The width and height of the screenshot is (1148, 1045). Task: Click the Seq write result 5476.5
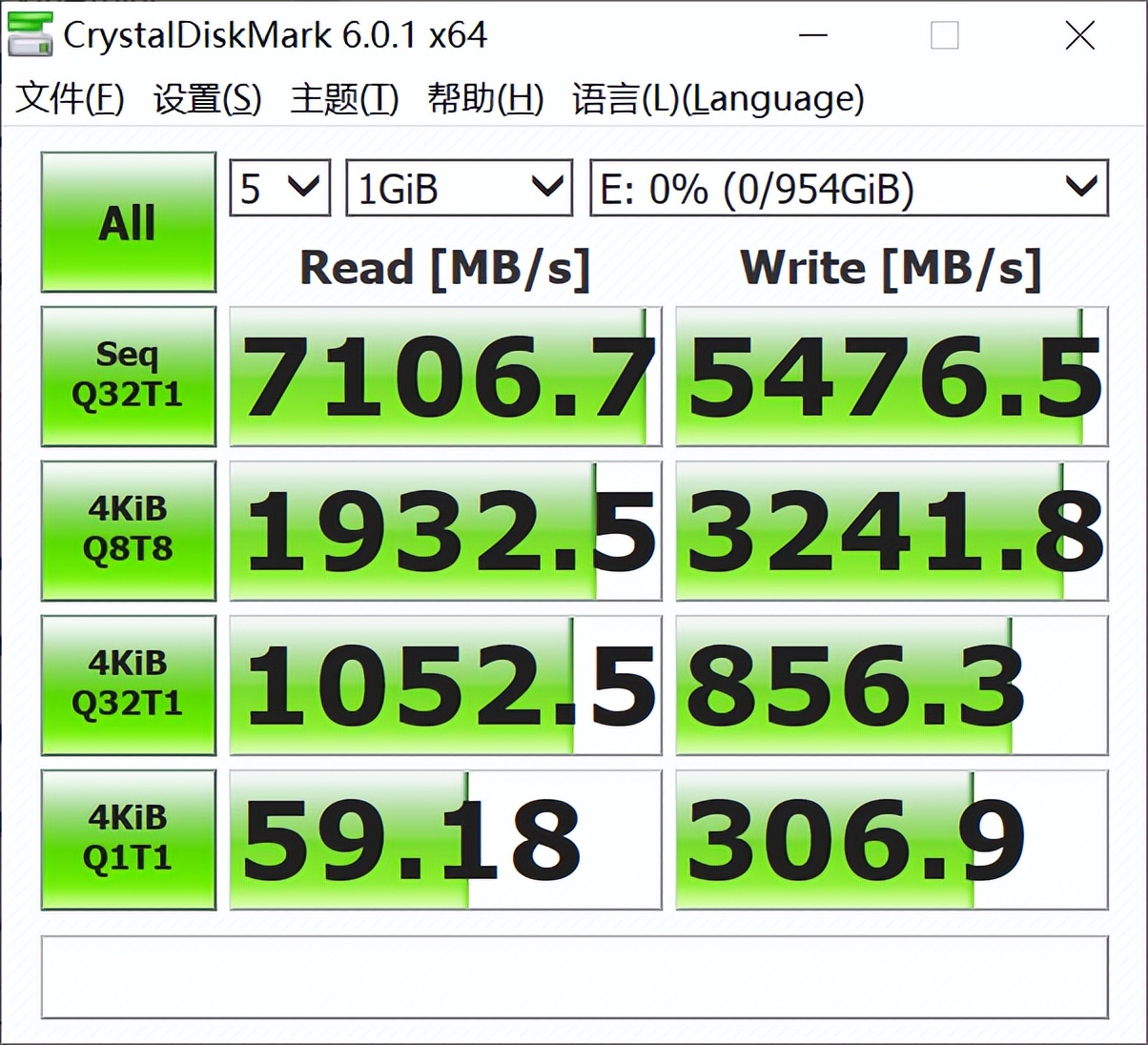tap(892, 377)
